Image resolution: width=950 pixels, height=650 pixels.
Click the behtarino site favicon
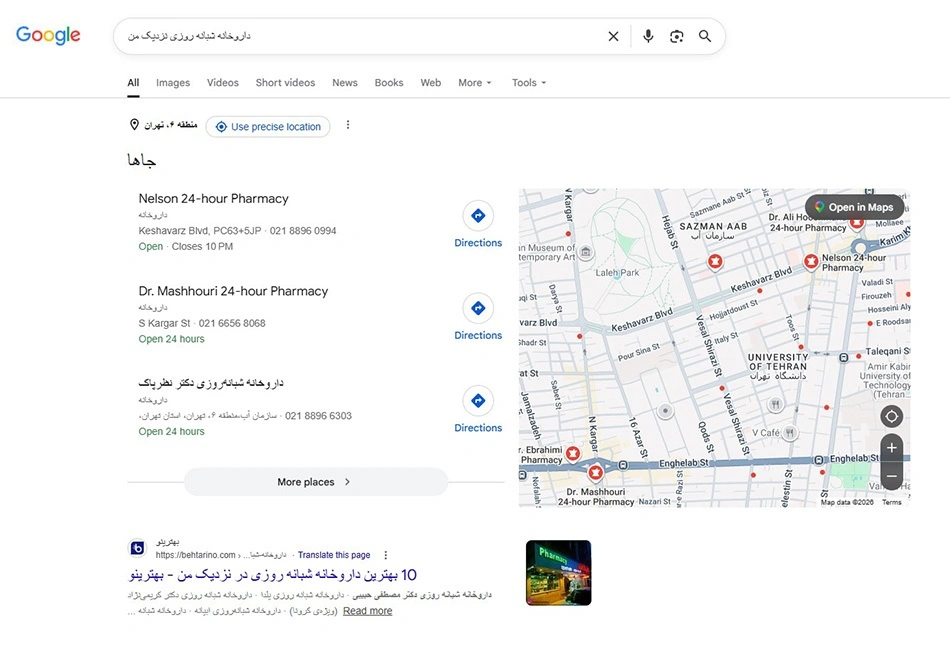(x=138, y=548)
